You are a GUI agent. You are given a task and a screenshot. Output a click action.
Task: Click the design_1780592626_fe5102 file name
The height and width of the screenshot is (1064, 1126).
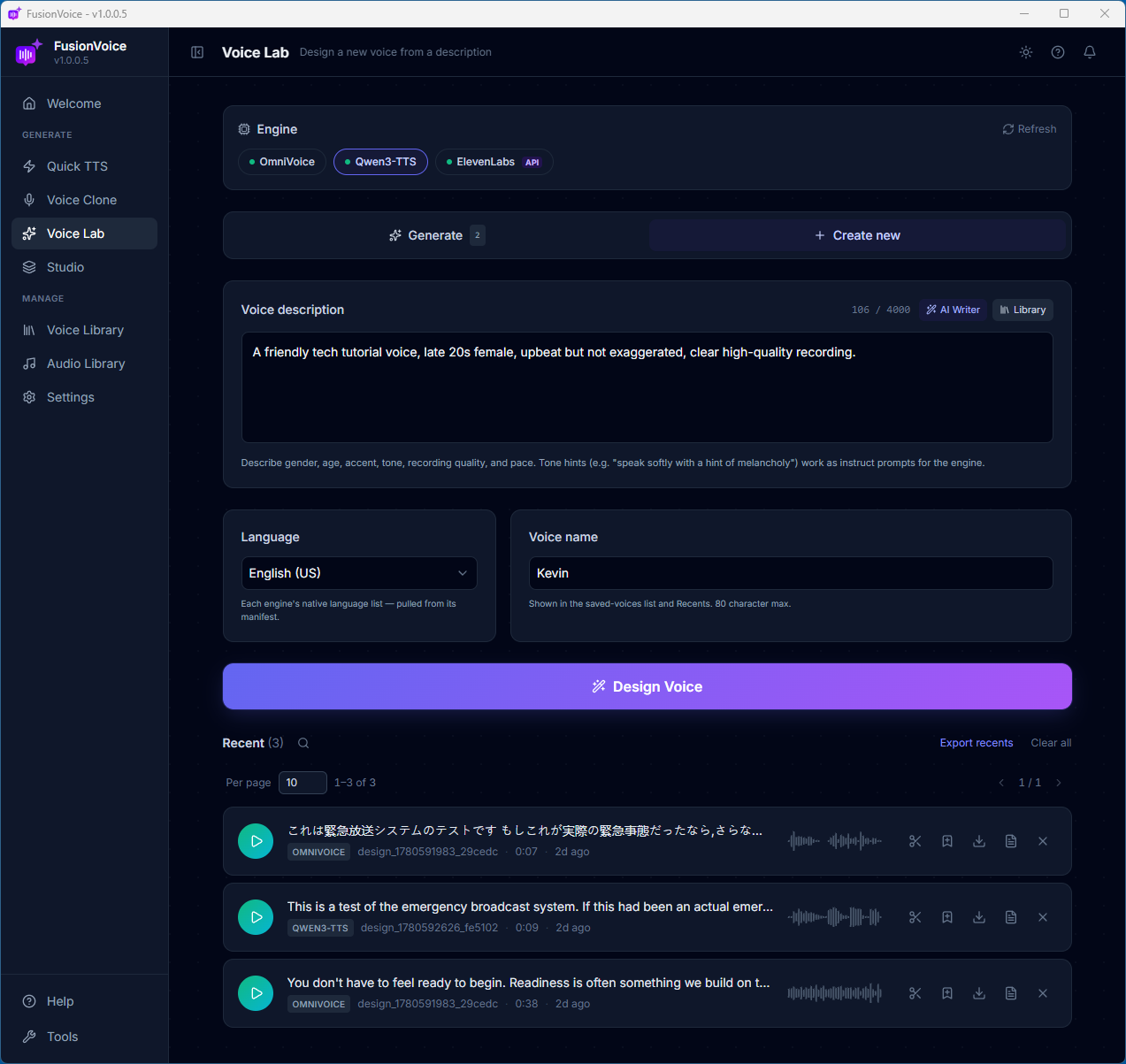[429, 928]
